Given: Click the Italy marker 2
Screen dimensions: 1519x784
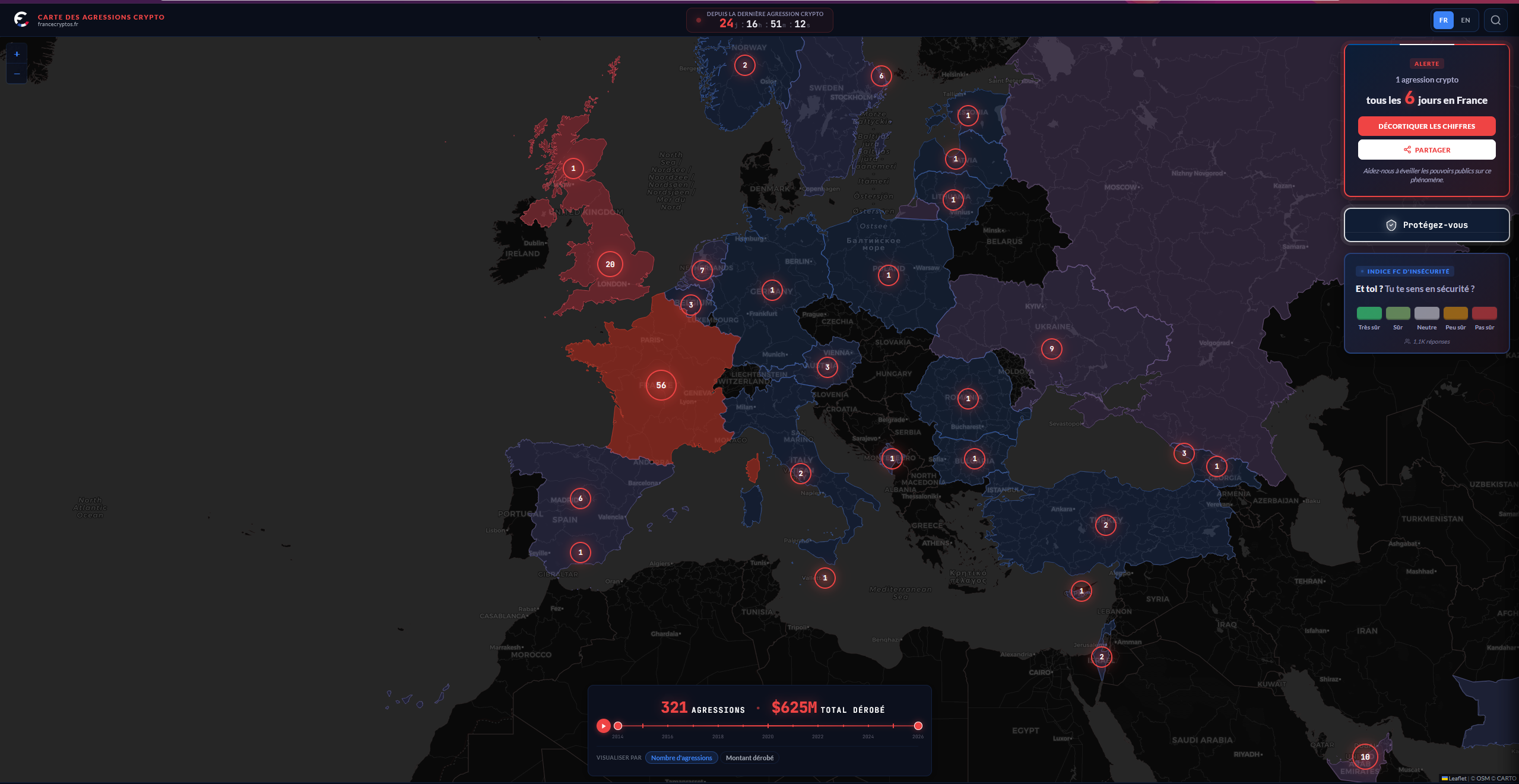Looking at the screenshot, I should [x=800, y=474].
